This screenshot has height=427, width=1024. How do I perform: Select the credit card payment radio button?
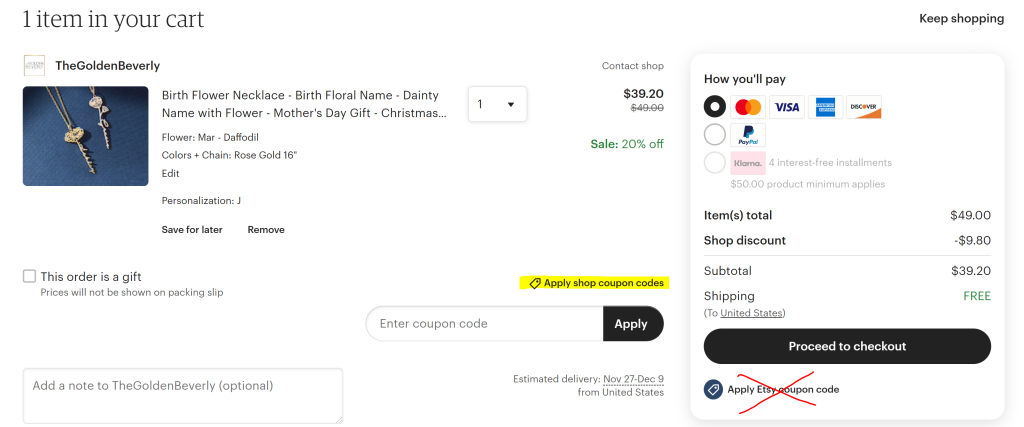coord(715,106)
